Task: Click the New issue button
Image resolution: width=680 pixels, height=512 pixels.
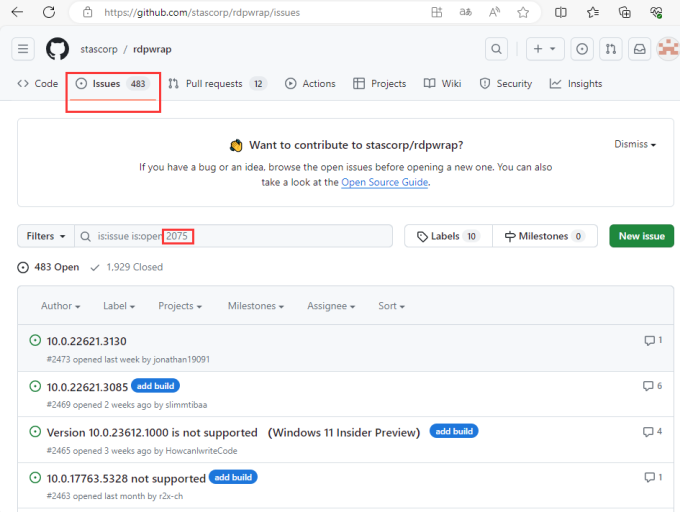Action: pos(641,236)
